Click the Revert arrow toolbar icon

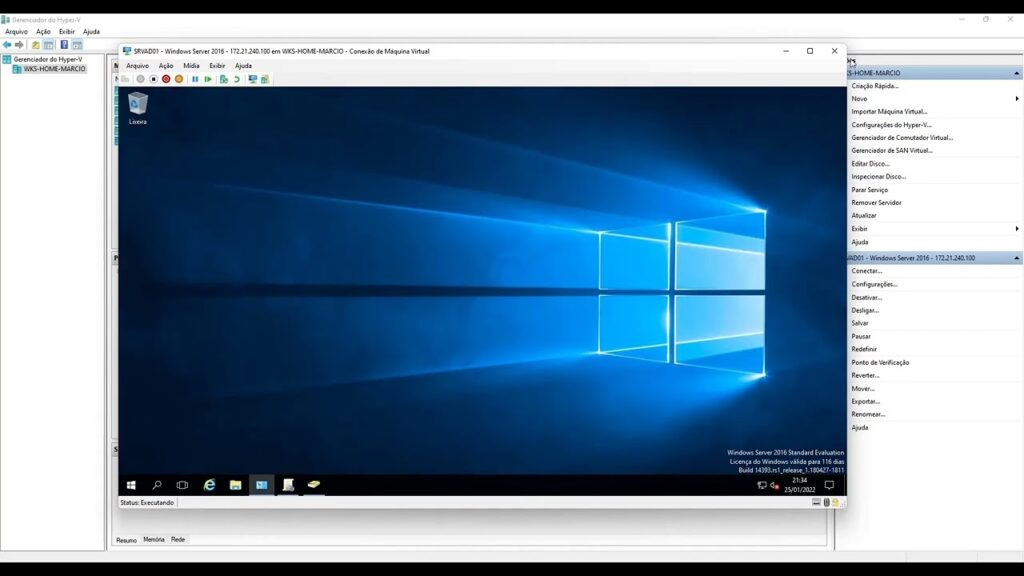tap(236, 79)
